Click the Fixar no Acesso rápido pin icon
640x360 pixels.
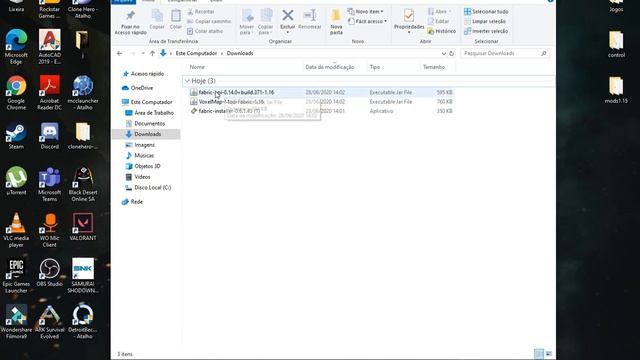[130, 16]
